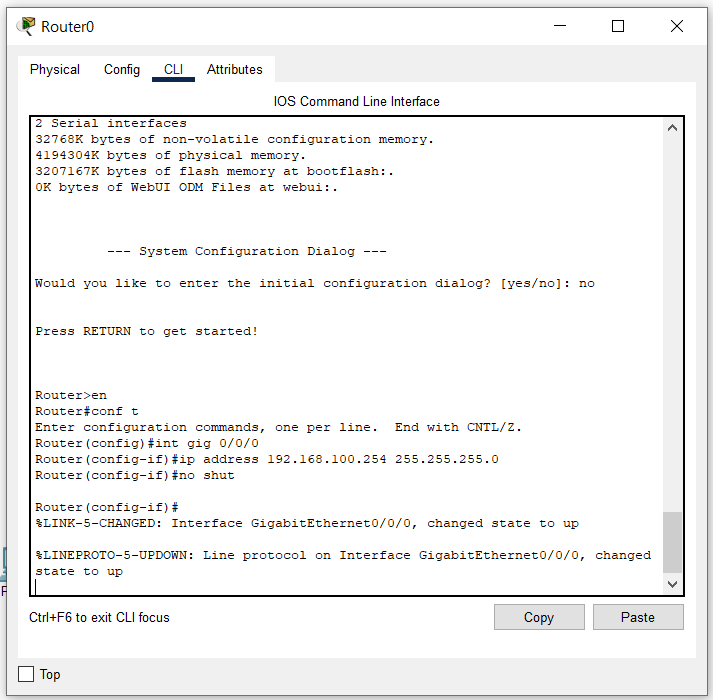The width and height of the screenshot is (713, 700).
Task: Click the 'Would you like to enter' prompt line
Action: coord(315,283)
